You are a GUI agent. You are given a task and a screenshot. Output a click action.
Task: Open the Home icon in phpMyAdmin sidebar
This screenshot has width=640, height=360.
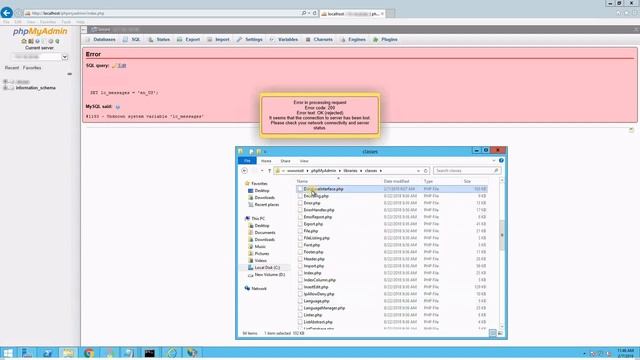point(24,41)
